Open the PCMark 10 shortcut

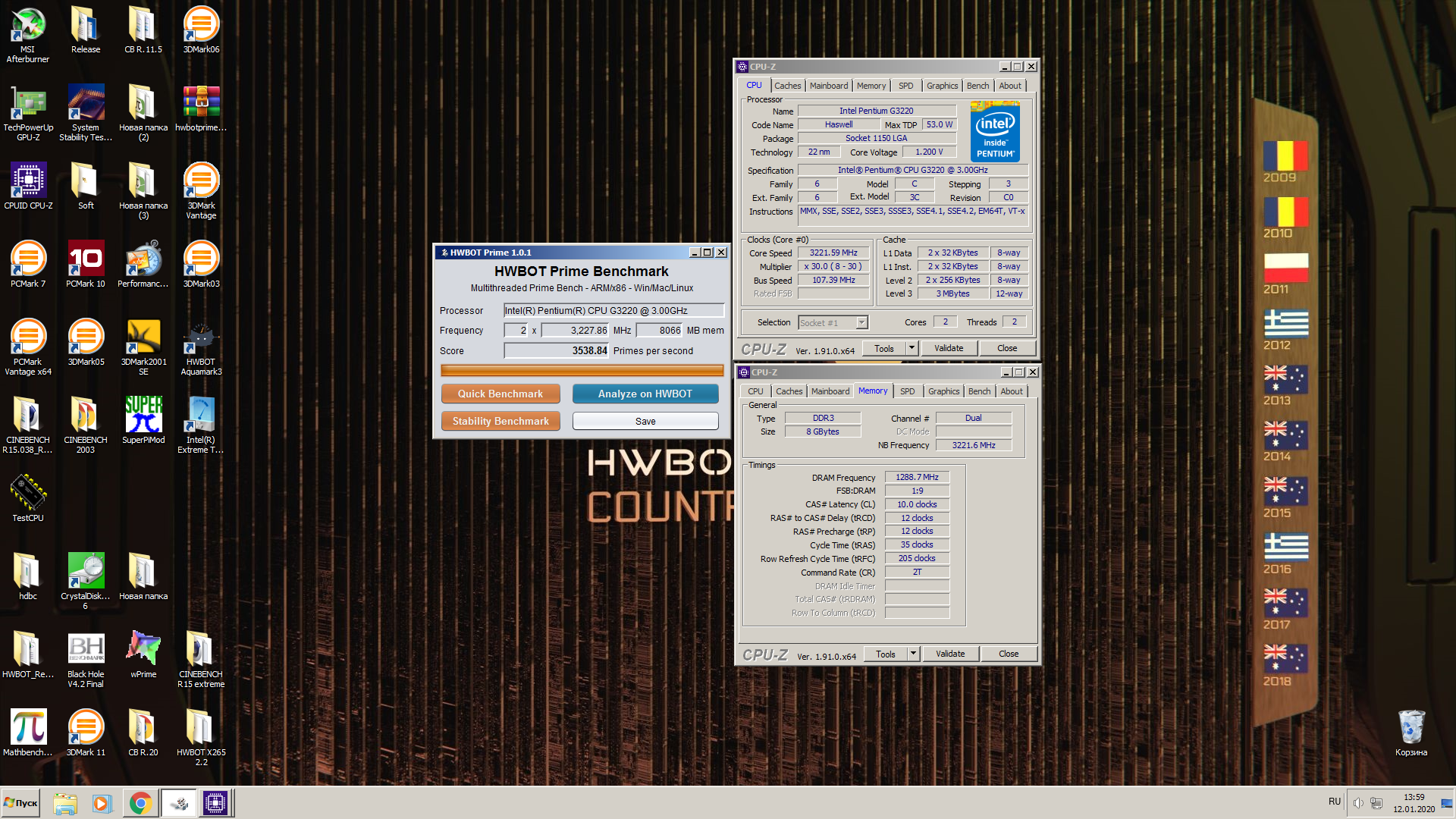pyautogui.click(x=86, y=265)
